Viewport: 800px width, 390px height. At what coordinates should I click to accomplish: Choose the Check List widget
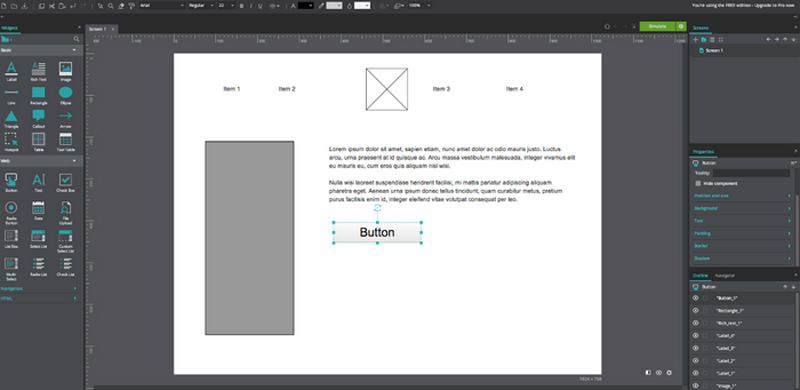coord(65,267)
